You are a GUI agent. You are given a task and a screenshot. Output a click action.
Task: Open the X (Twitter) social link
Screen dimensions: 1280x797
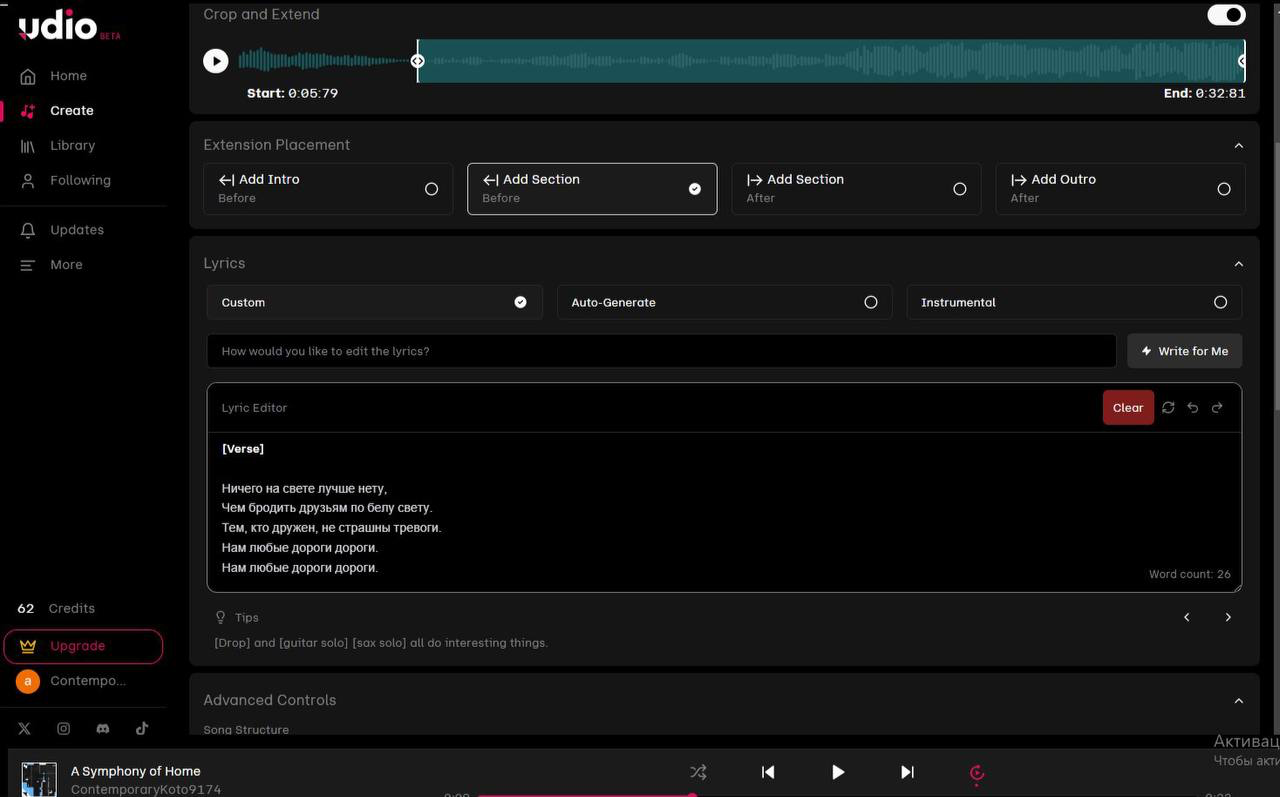click(x=25, y=729)
